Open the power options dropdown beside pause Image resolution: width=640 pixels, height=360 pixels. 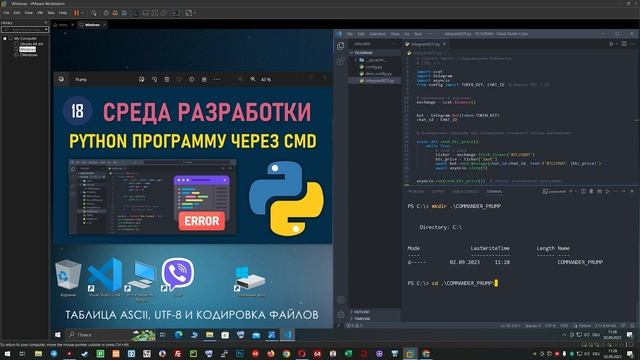pos(83,13)
